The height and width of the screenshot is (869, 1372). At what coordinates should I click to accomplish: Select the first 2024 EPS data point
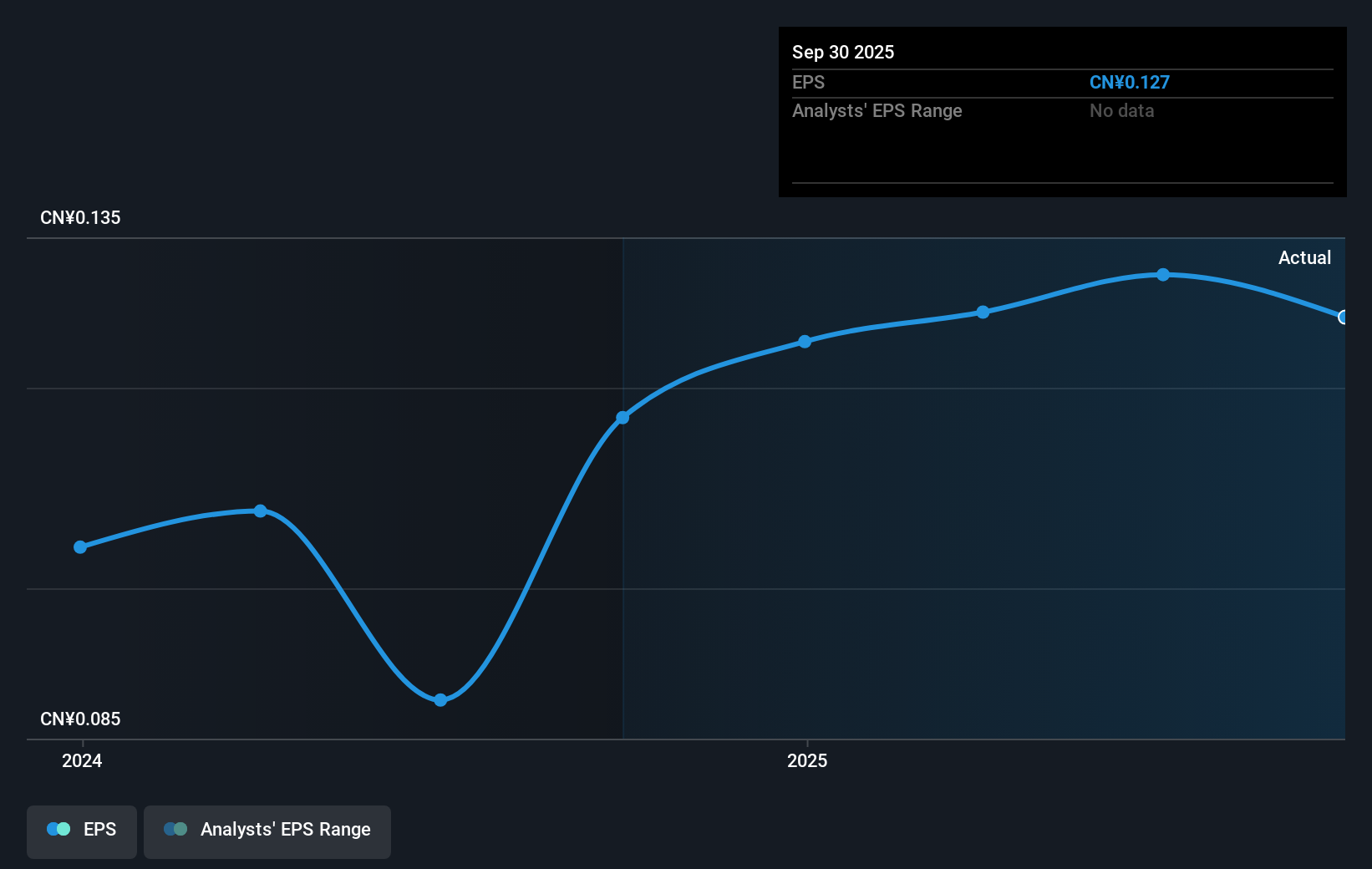tap(79, 547)
